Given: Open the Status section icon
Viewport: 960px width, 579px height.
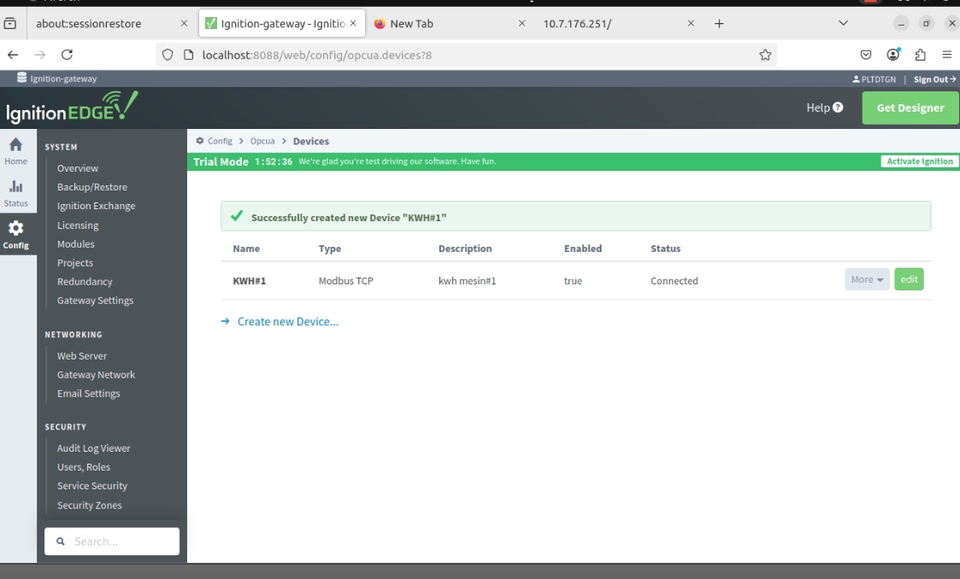Looking at the screenshot, I should pyautogui.click(x=16, y=186).
